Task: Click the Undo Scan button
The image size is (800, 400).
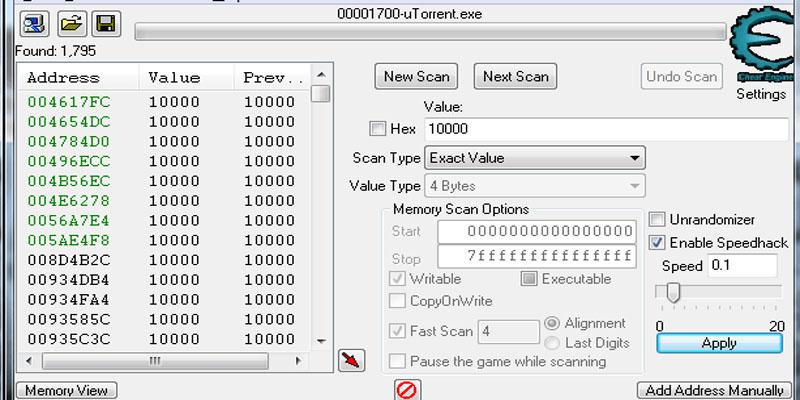Action: [x=682, y=77]
